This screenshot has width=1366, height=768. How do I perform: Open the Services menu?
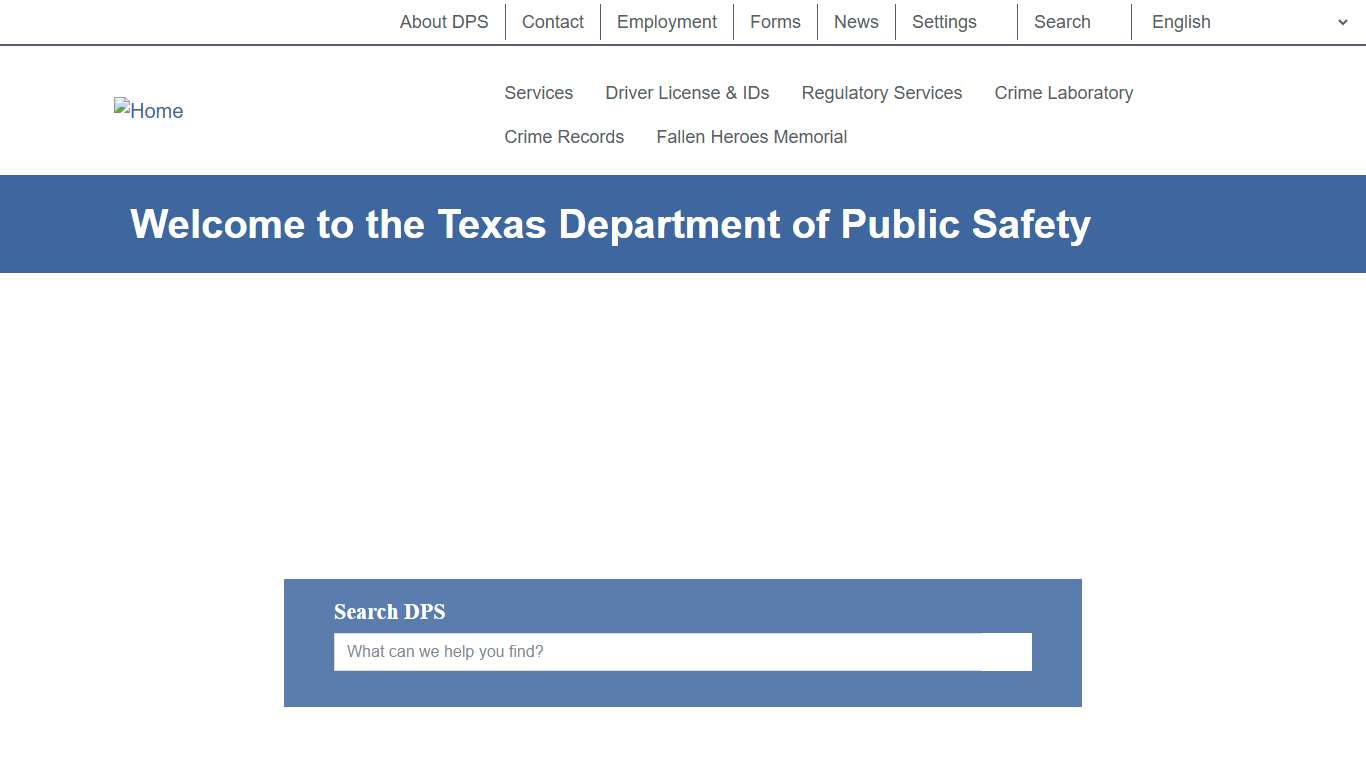538,93
